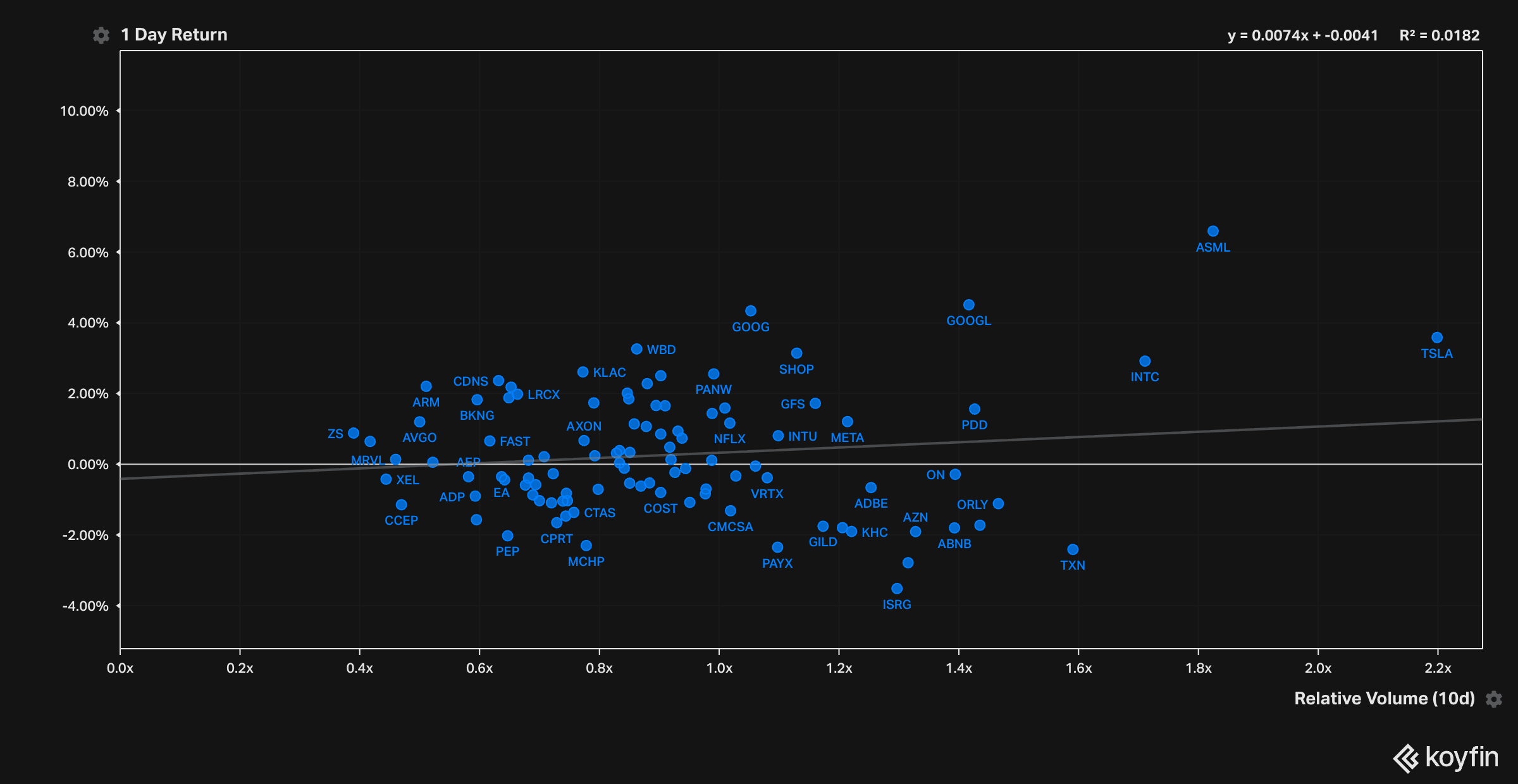Click the Koyfin logo
Viewport: 1518px width, 784px height.
[1446, 757]
